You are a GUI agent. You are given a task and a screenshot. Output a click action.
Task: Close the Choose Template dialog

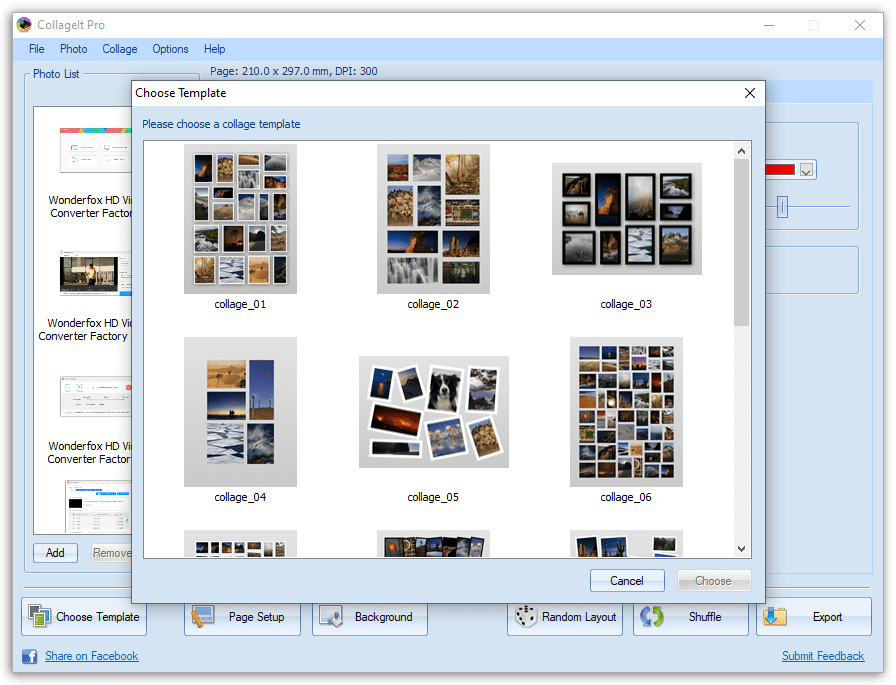point(750,93)
